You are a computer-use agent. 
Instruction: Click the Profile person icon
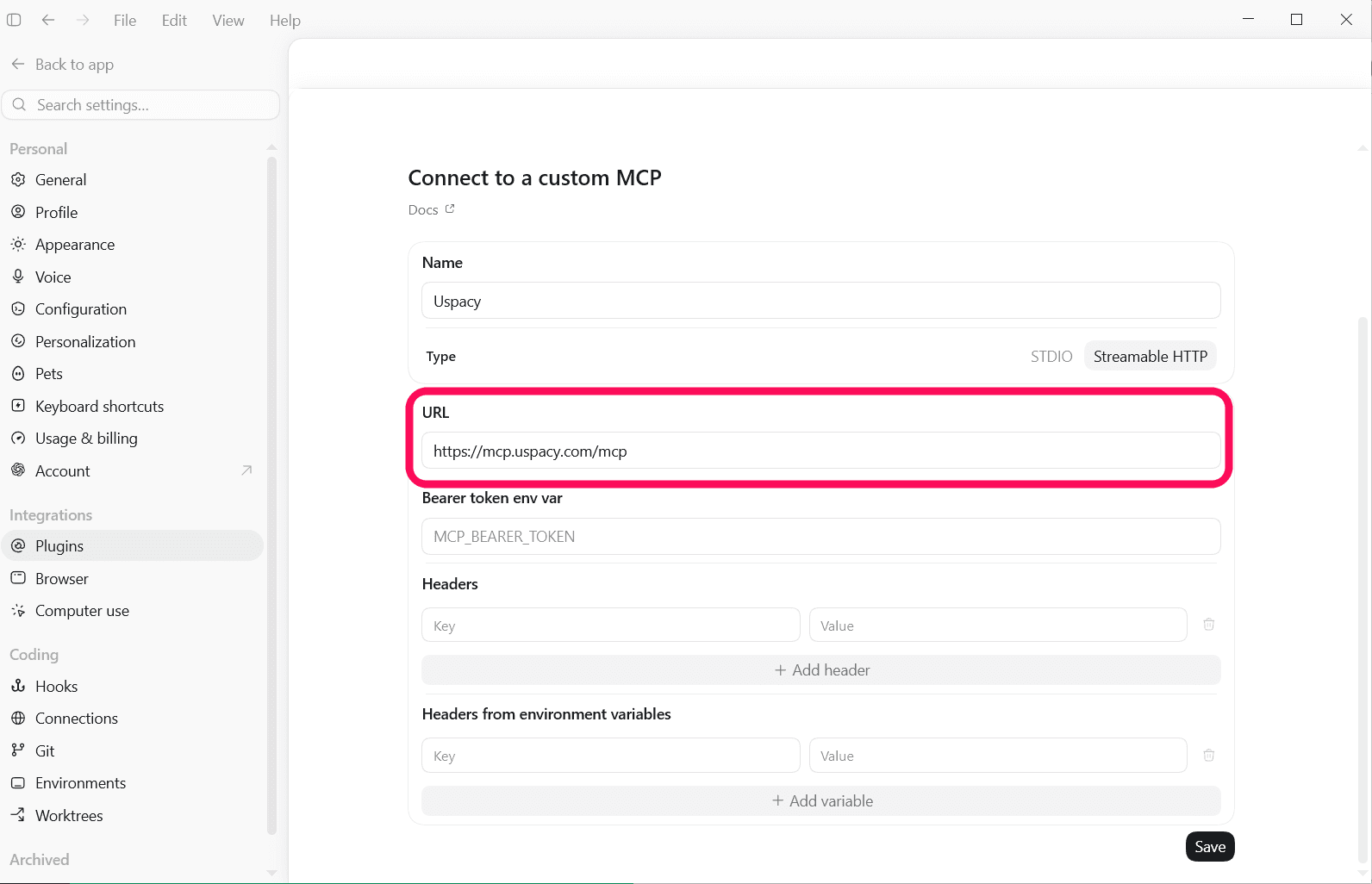18,212
